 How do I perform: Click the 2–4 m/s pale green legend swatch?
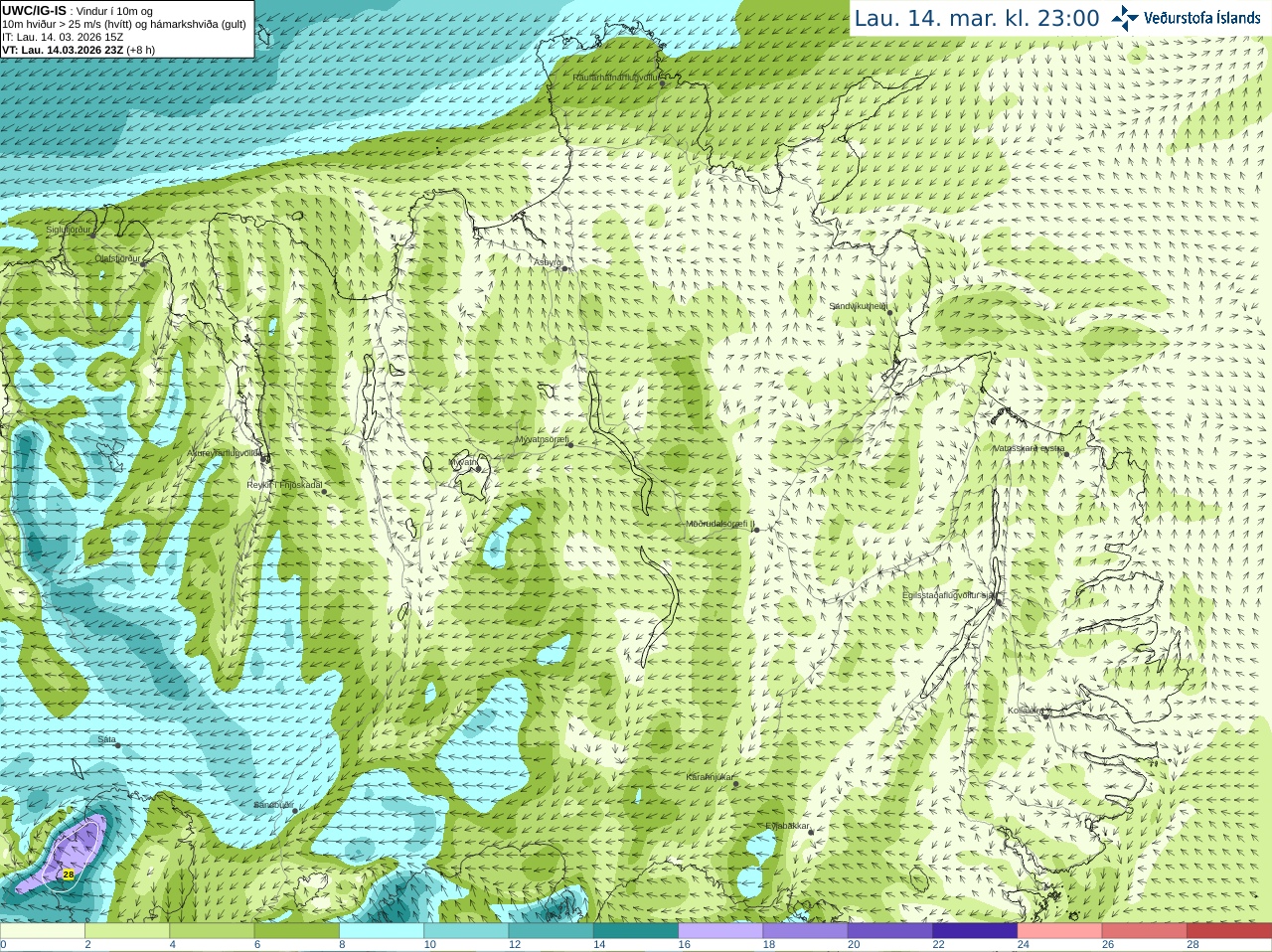(x=126, y=931)
